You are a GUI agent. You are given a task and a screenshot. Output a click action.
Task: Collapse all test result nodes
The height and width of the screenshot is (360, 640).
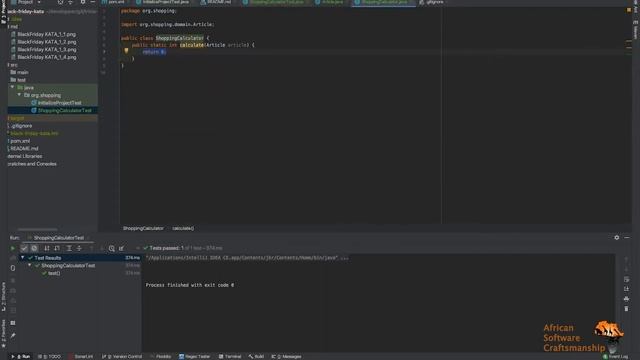pyautogui.click(x=79, y=248)
